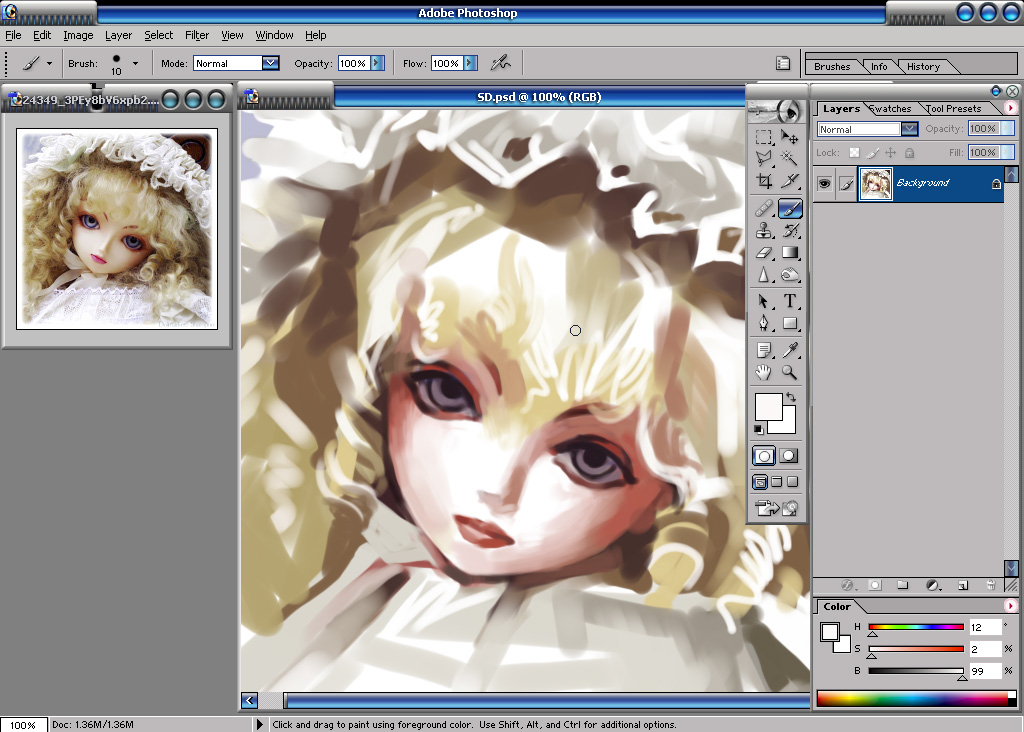
Task: Select the Type tool
Action: pos(790,301)
